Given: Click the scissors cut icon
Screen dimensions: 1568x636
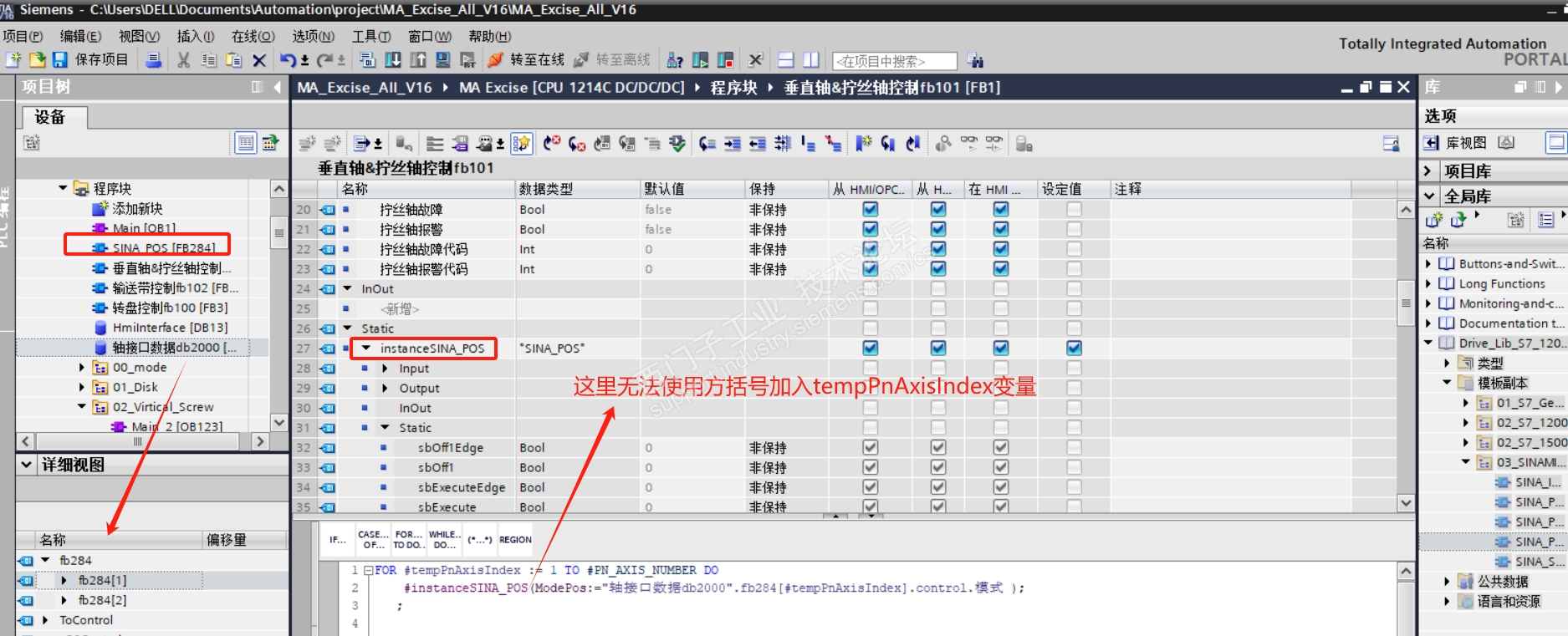Looking at the screenshot, I should (x=184, y=60).
